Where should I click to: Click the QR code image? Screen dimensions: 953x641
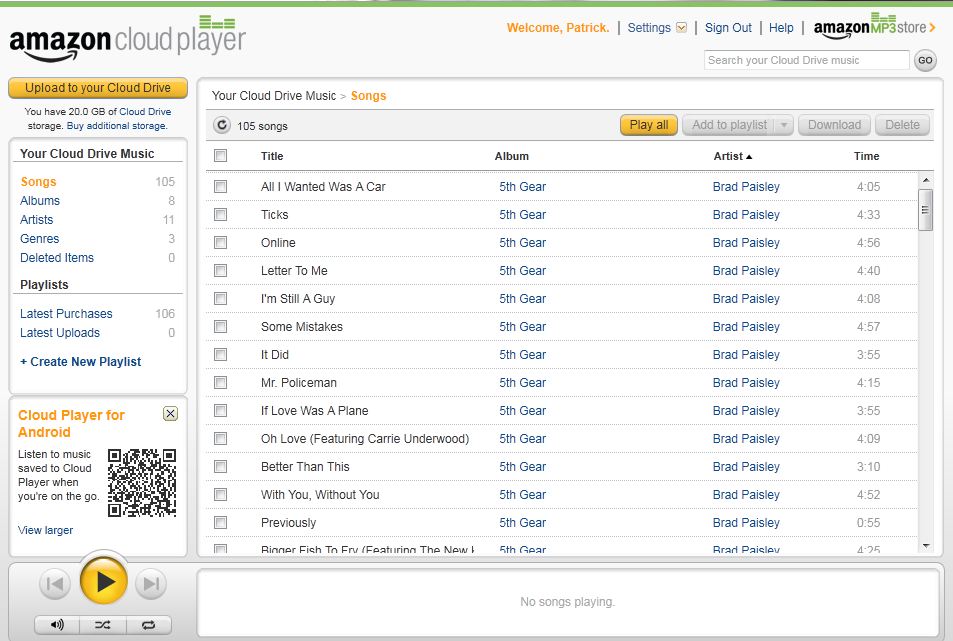pyautogui.click(x=142, y=483)
